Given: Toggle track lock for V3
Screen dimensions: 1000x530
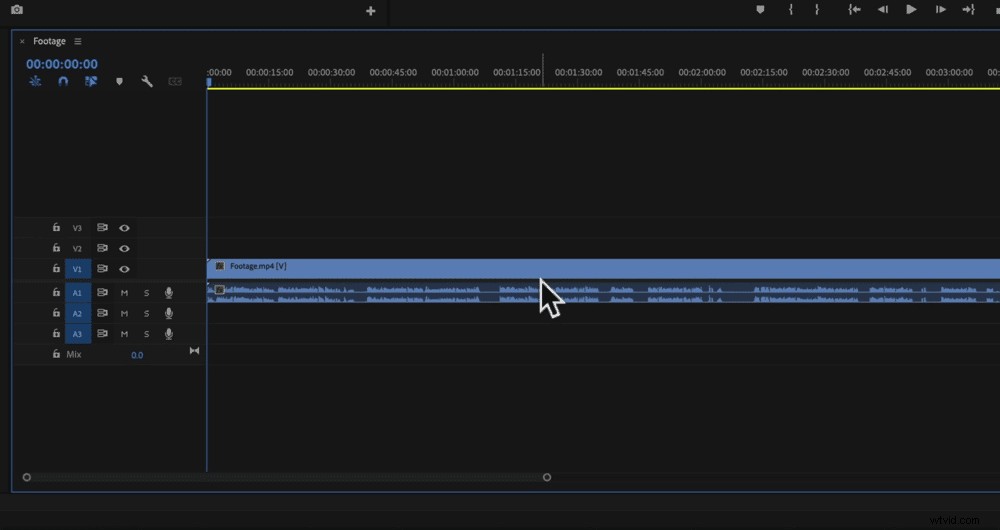Looking at the screenshot, I should (56, 227).
